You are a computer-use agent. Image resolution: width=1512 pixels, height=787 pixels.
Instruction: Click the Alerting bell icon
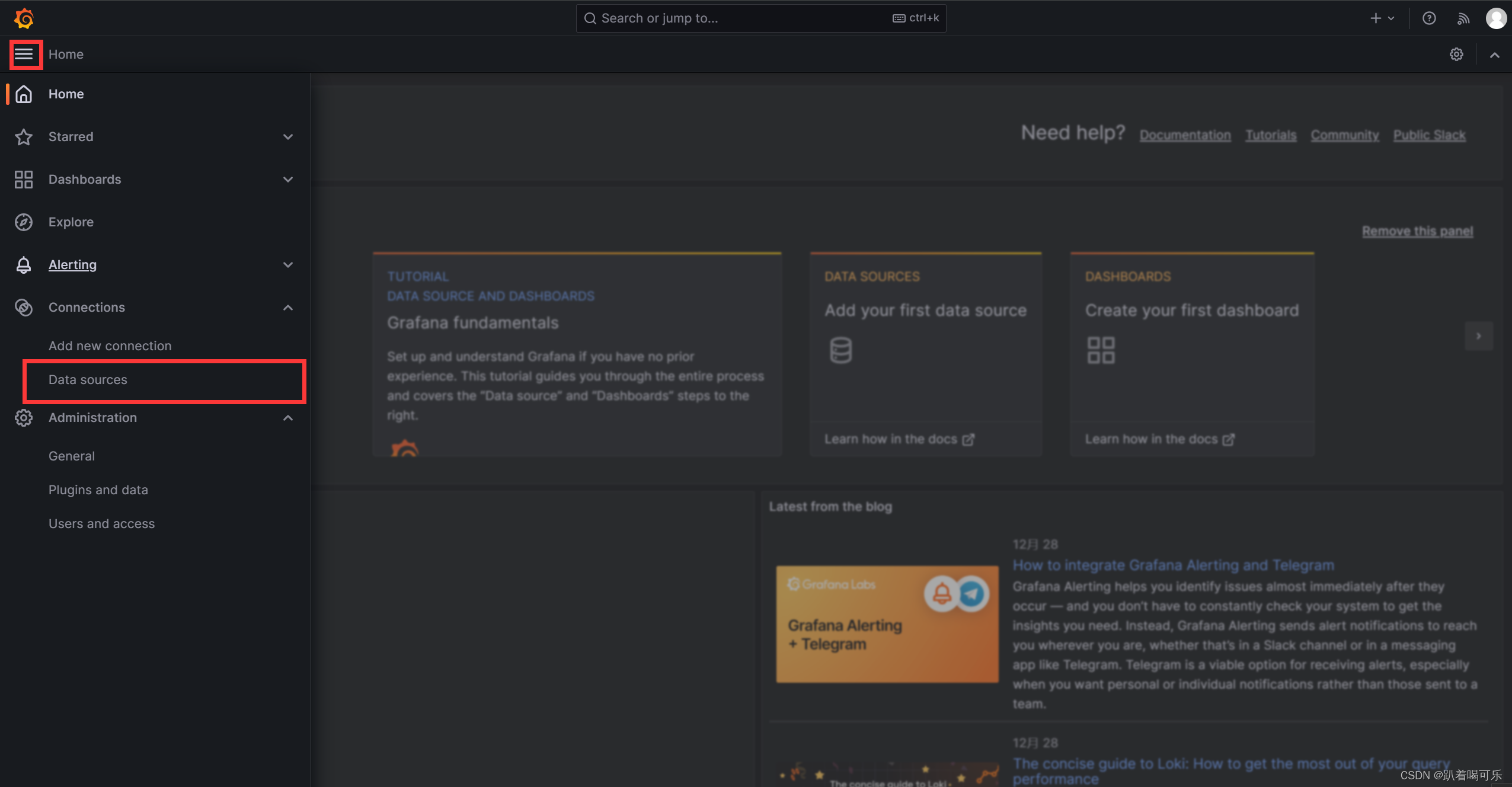click(x=24, y=265)
